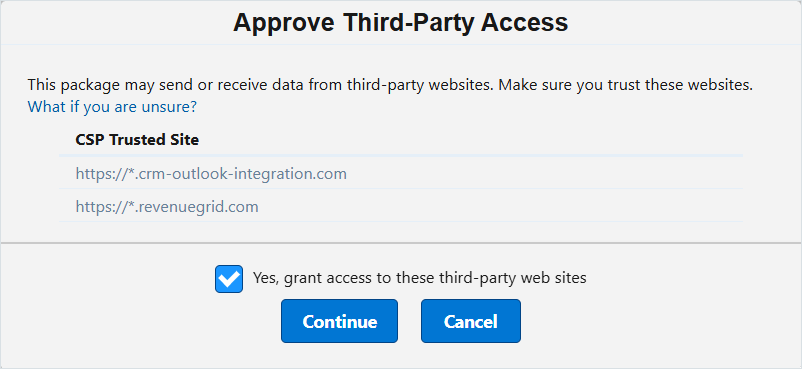
Task: Select the revenuegrid.com trusted site row
Action: coord(401,206)
